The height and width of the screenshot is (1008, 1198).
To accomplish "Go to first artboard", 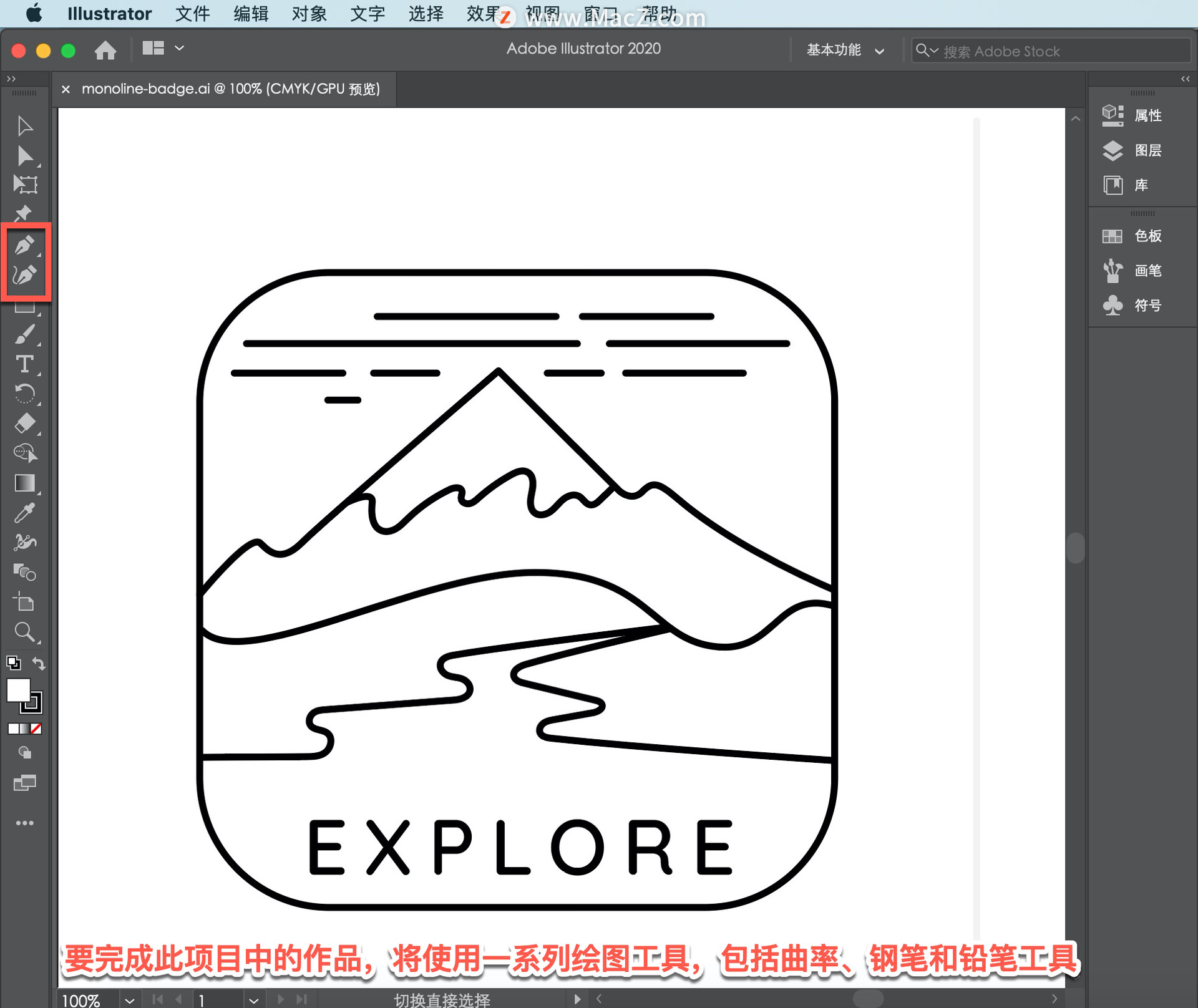I will click(158, 999).
